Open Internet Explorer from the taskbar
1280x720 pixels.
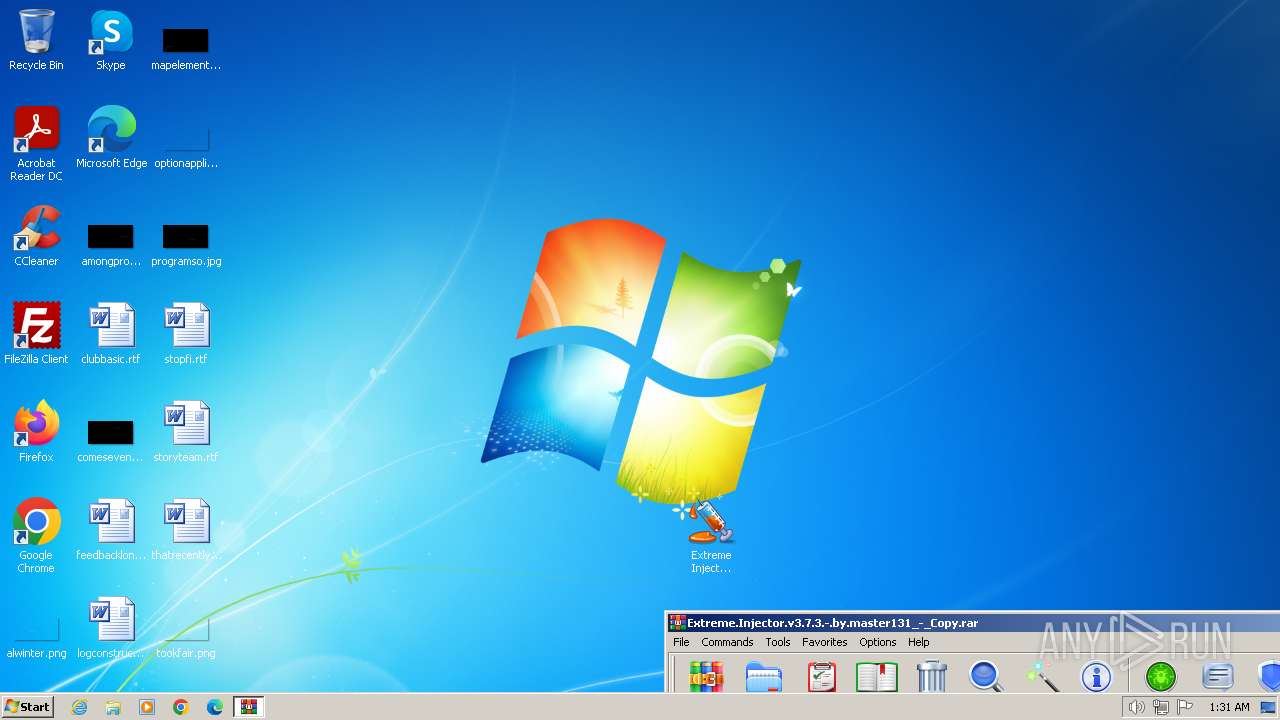click(x=80, y=707)
